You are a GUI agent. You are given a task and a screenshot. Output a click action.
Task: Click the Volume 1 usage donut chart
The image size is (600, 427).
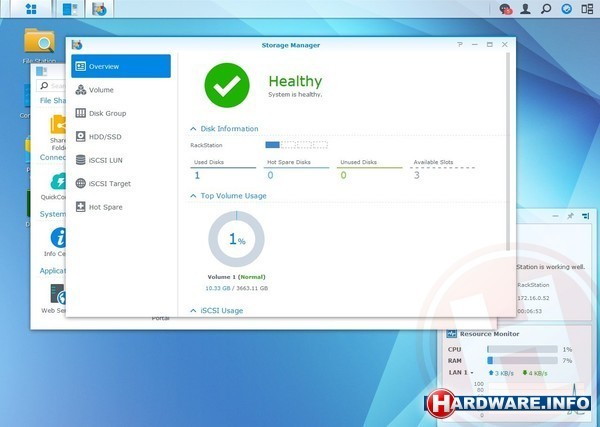point(236,239)
